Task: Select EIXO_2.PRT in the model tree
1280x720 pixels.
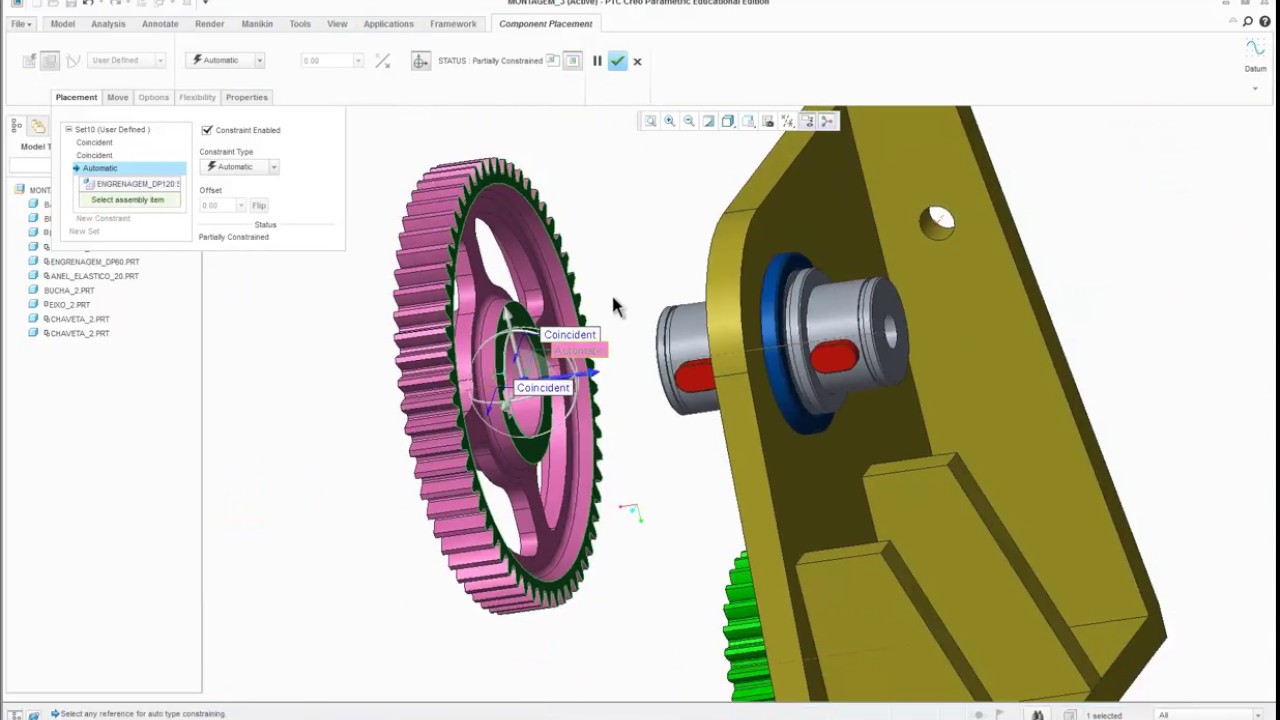Action: [67, 305]
